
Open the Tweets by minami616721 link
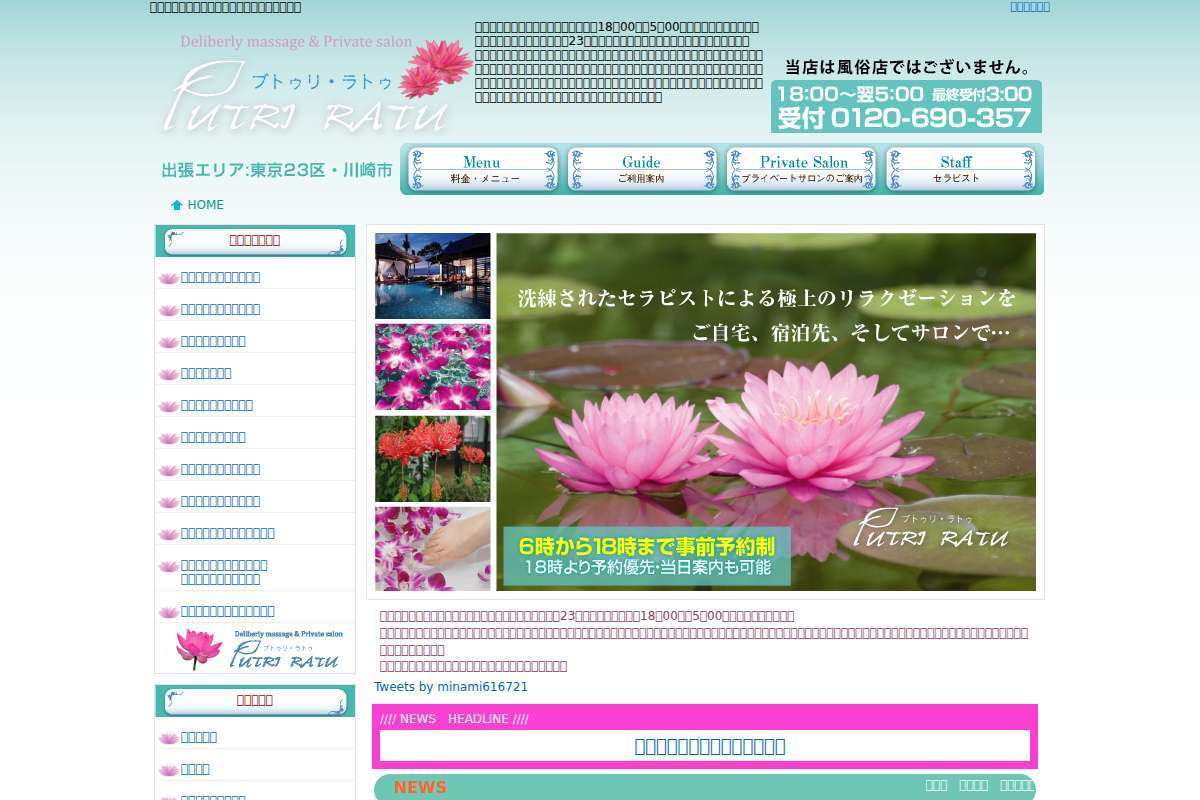click(451, 687)
